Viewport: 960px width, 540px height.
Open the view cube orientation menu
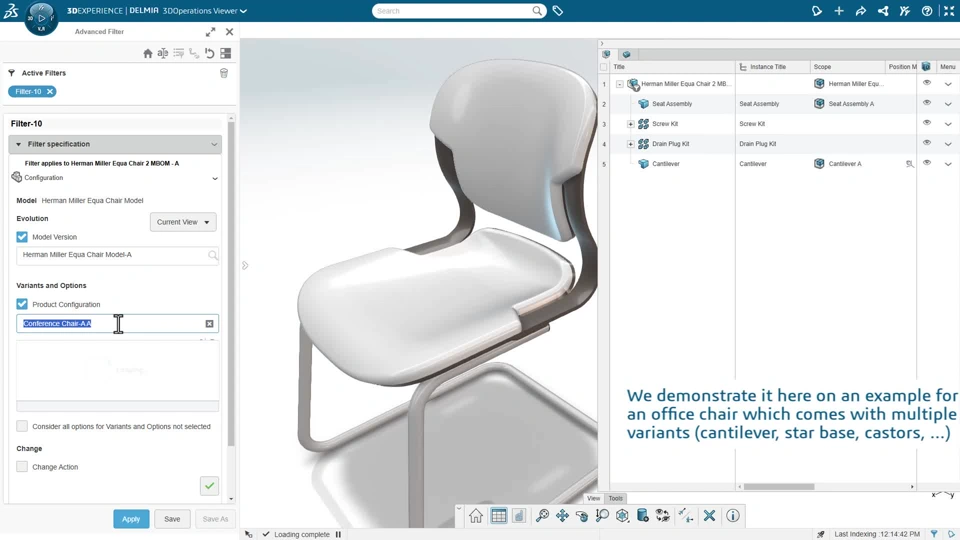click(x=622, y=516)
